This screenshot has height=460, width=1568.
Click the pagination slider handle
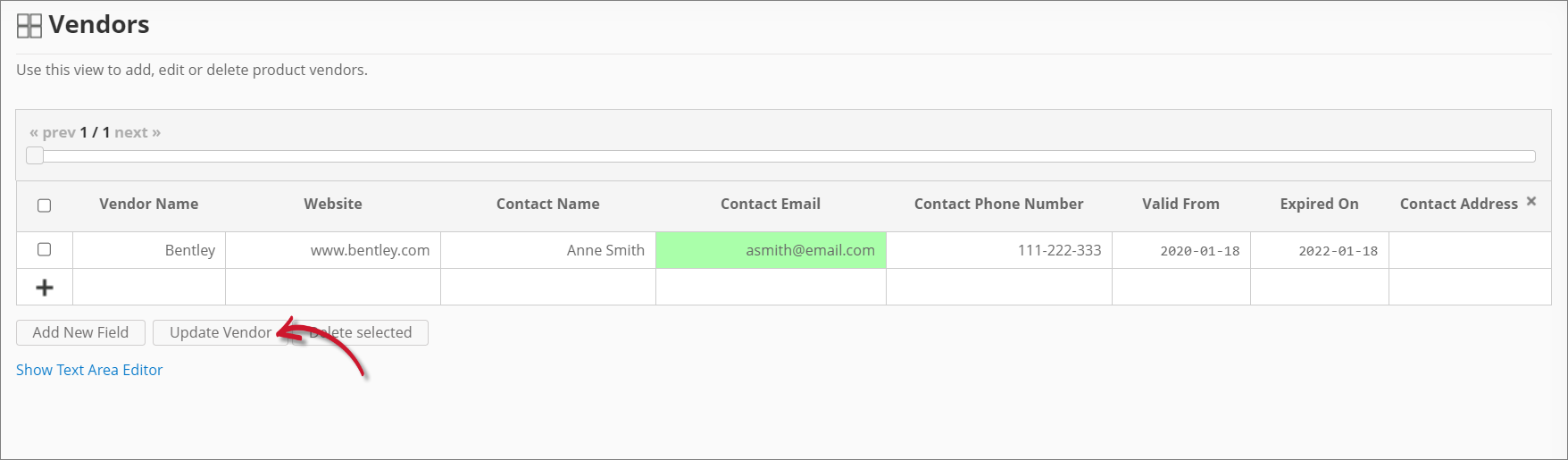(35, 156)
